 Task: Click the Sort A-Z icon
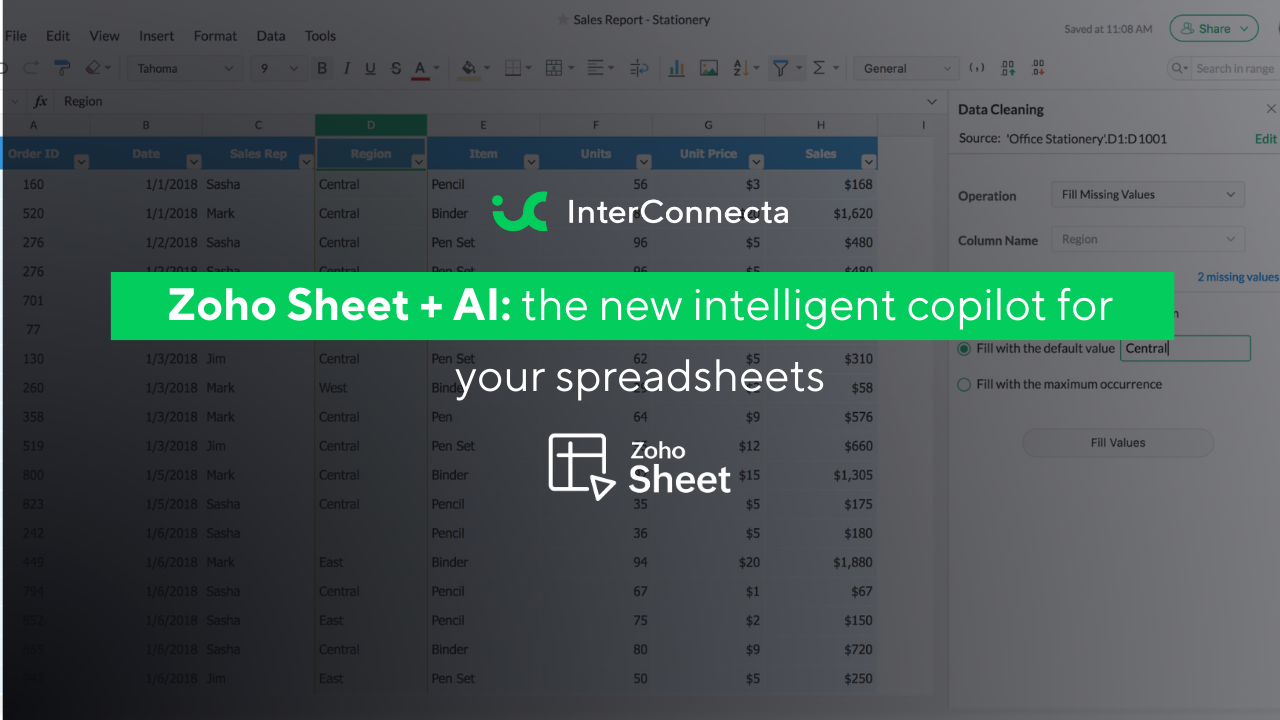[741, 68]
